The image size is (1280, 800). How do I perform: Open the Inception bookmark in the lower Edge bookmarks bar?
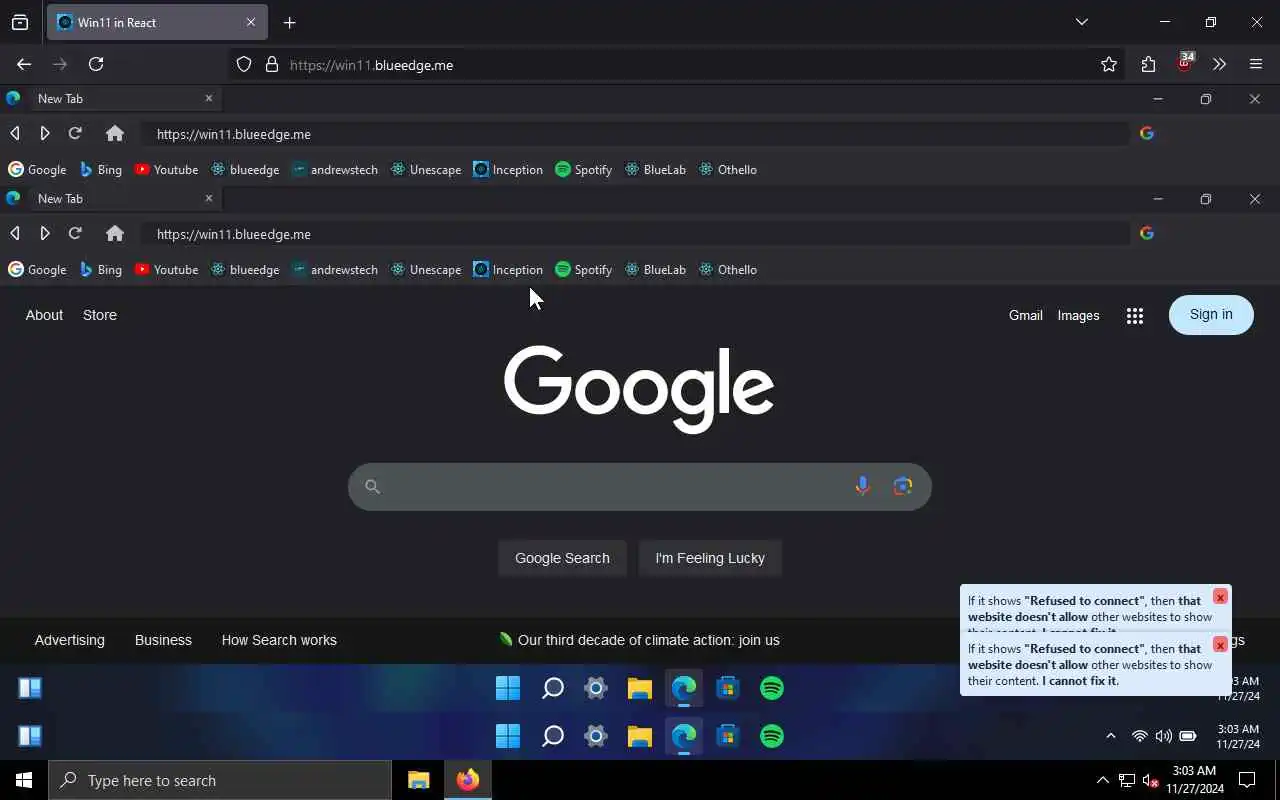(x=508, y=269)
